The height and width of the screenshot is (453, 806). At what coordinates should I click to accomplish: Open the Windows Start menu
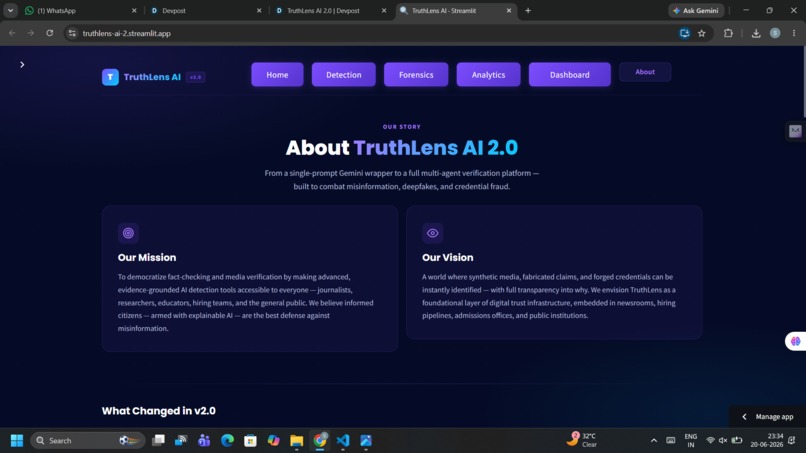(17, 441)
